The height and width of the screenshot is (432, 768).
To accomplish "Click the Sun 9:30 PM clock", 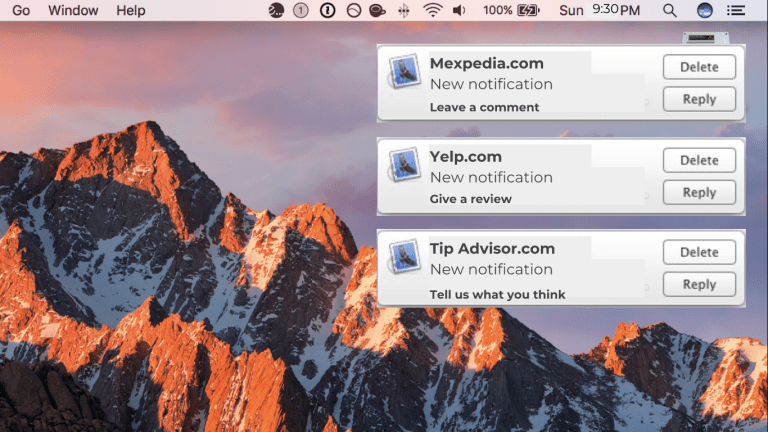I will click(600, 10).
